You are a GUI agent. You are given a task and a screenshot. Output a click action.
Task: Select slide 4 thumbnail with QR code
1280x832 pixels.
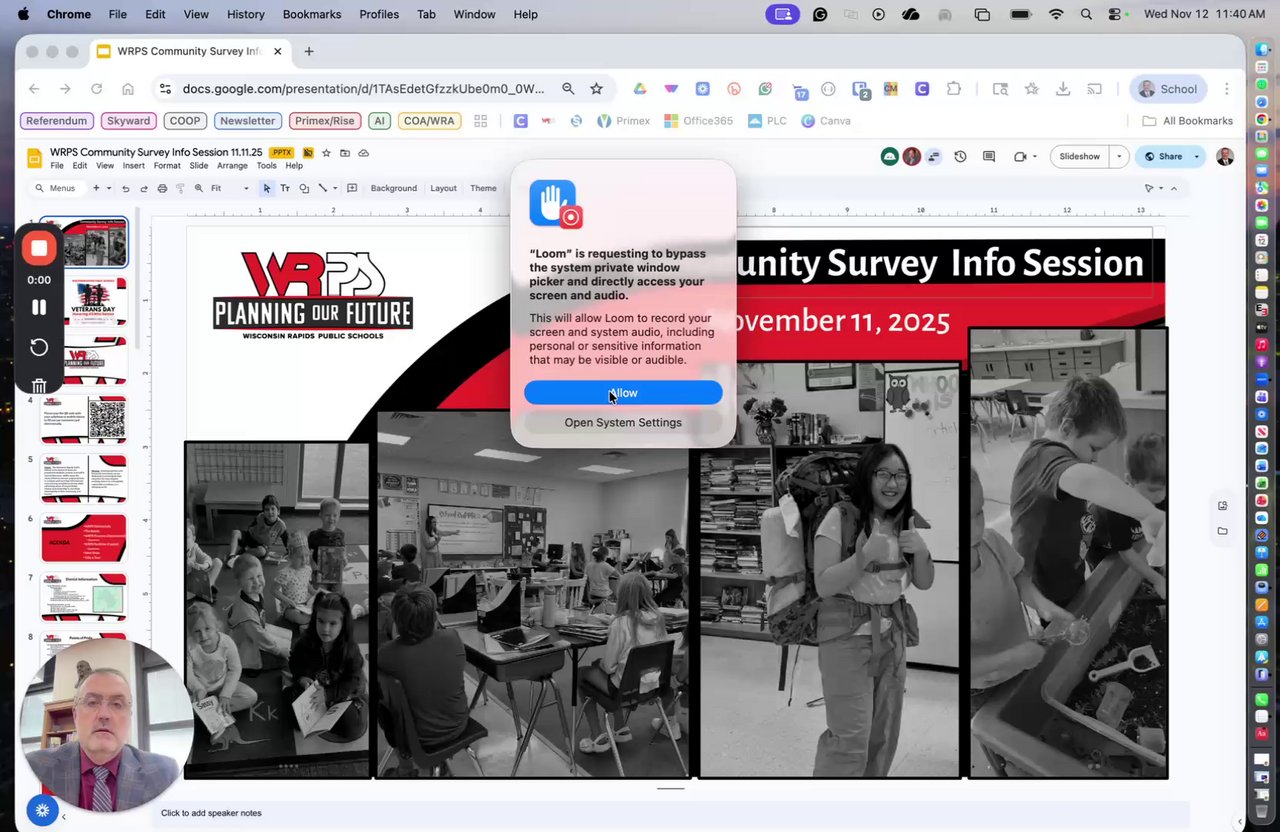(x=84, y=420)
